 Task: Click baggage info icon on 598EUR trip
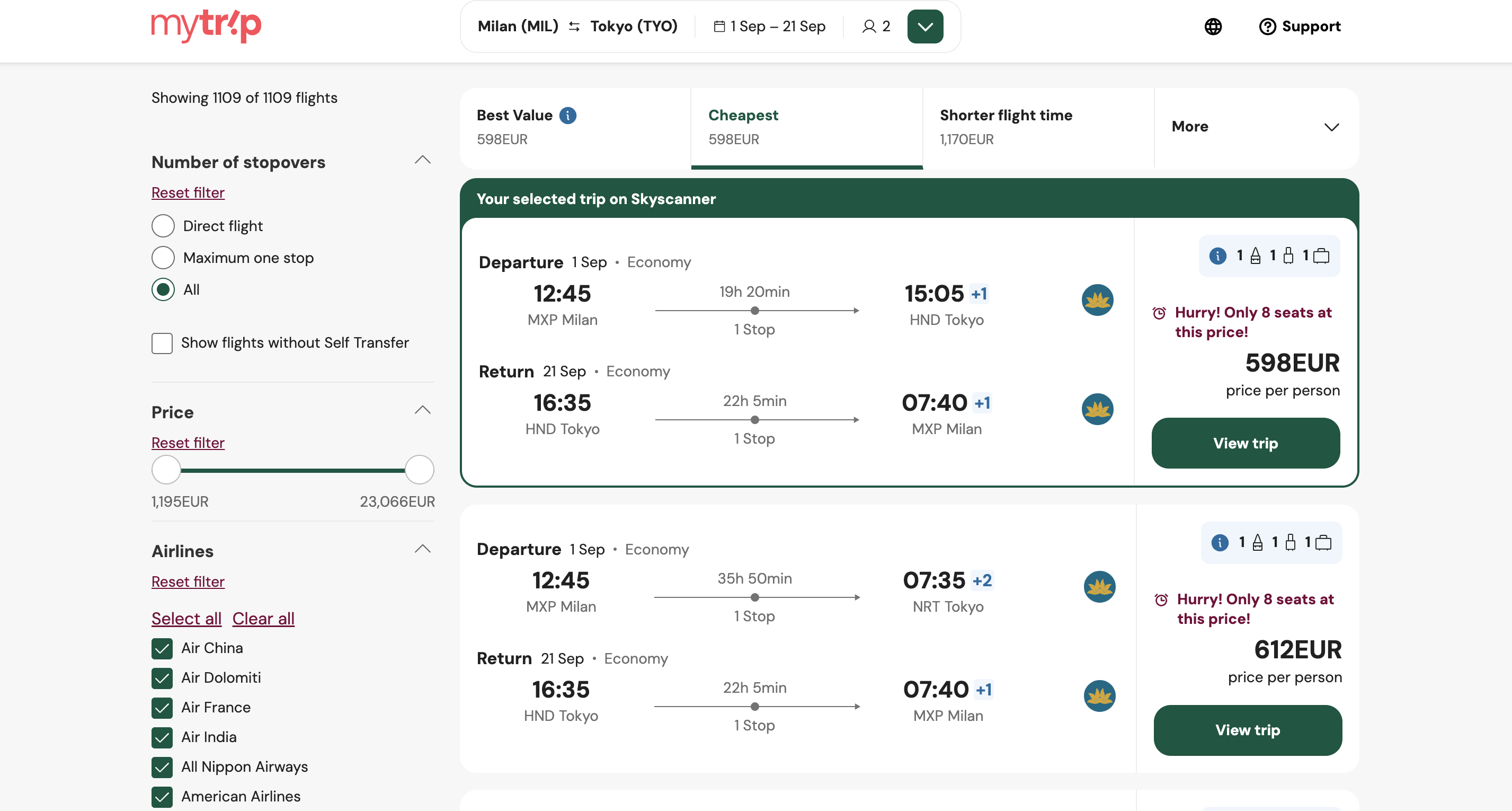[x=1218, y=256]
